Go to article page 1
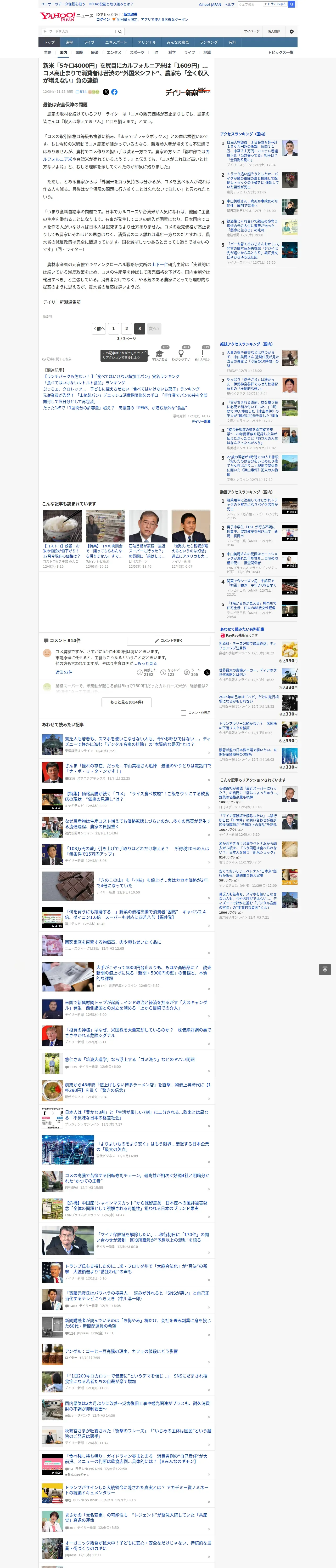336x1568 pixels. [113, 329]
